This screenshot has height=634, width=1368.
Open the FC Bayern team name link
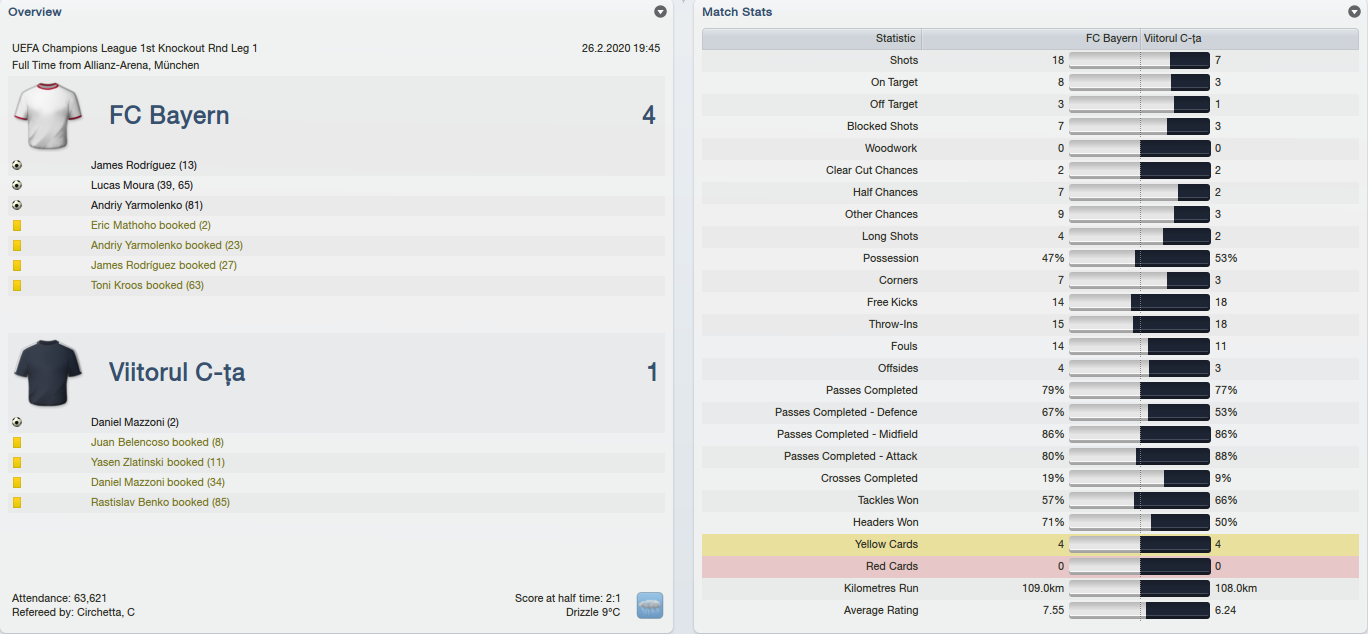tap(169, 115)
